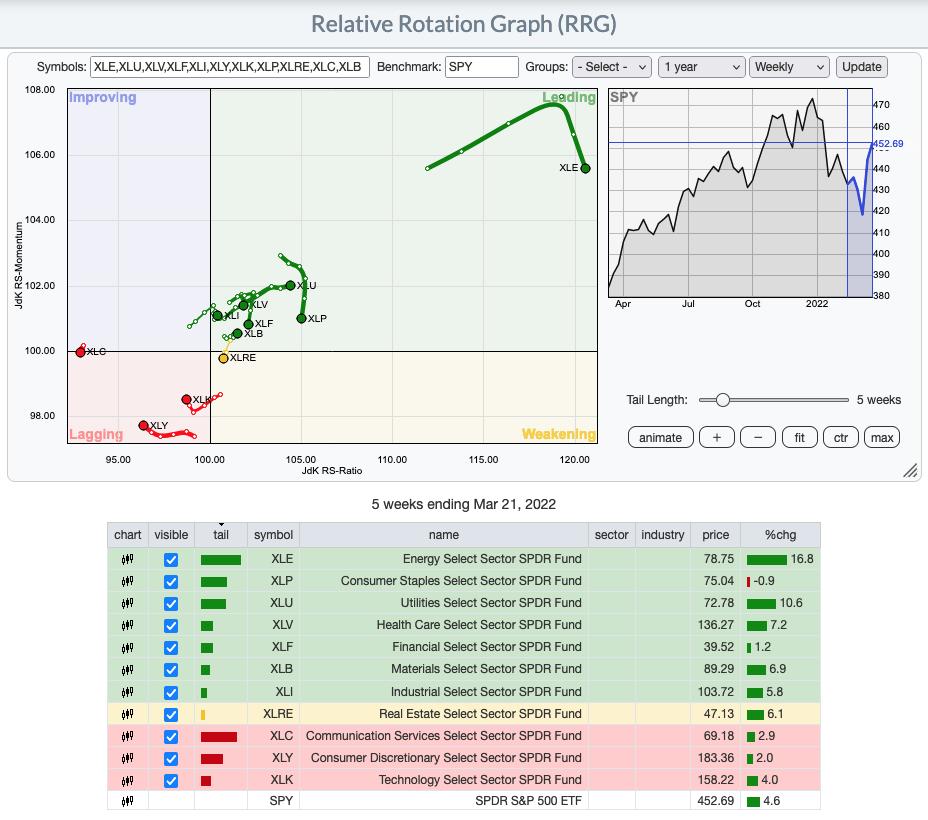Sort table by tail column
The width and height of the screenshot is (928, 820).
[221, 535]
